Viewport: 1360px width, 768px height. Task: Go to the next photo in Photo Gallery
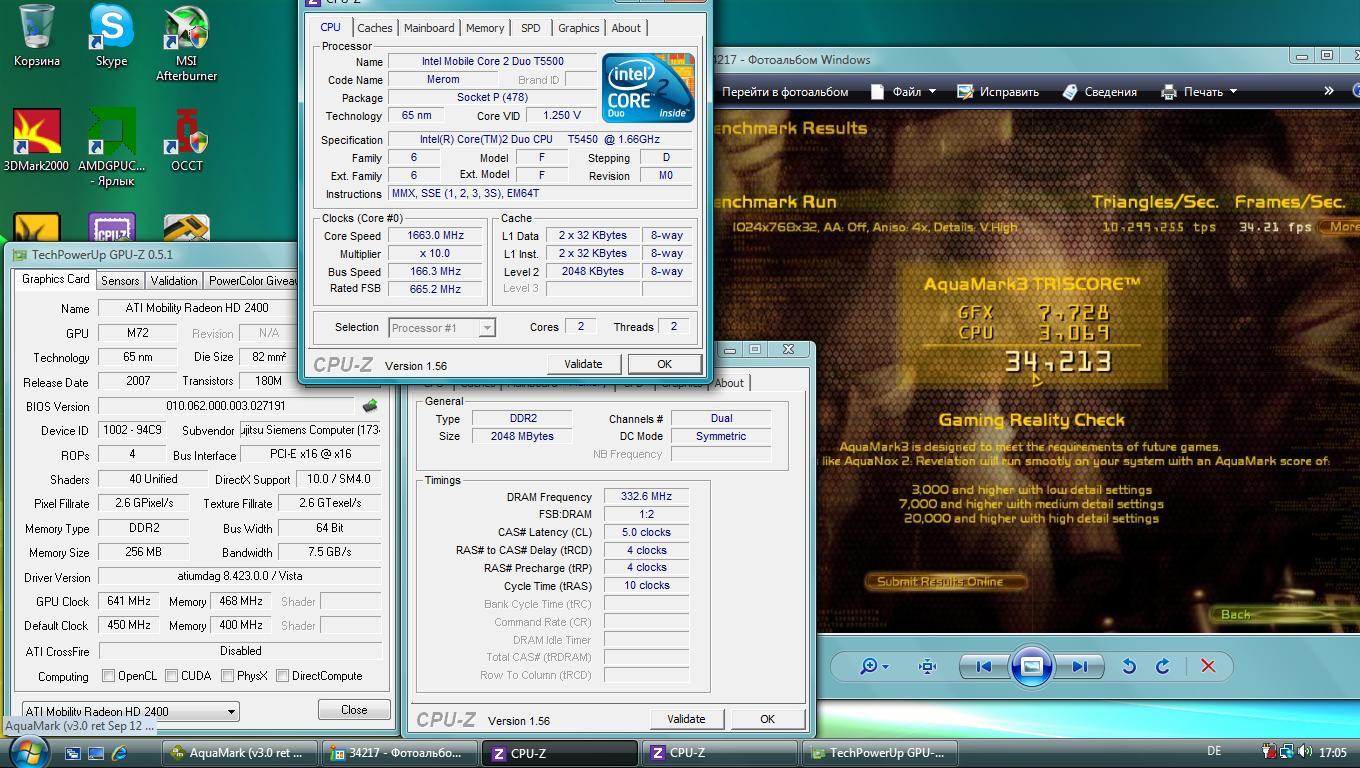coord(1080,666)
